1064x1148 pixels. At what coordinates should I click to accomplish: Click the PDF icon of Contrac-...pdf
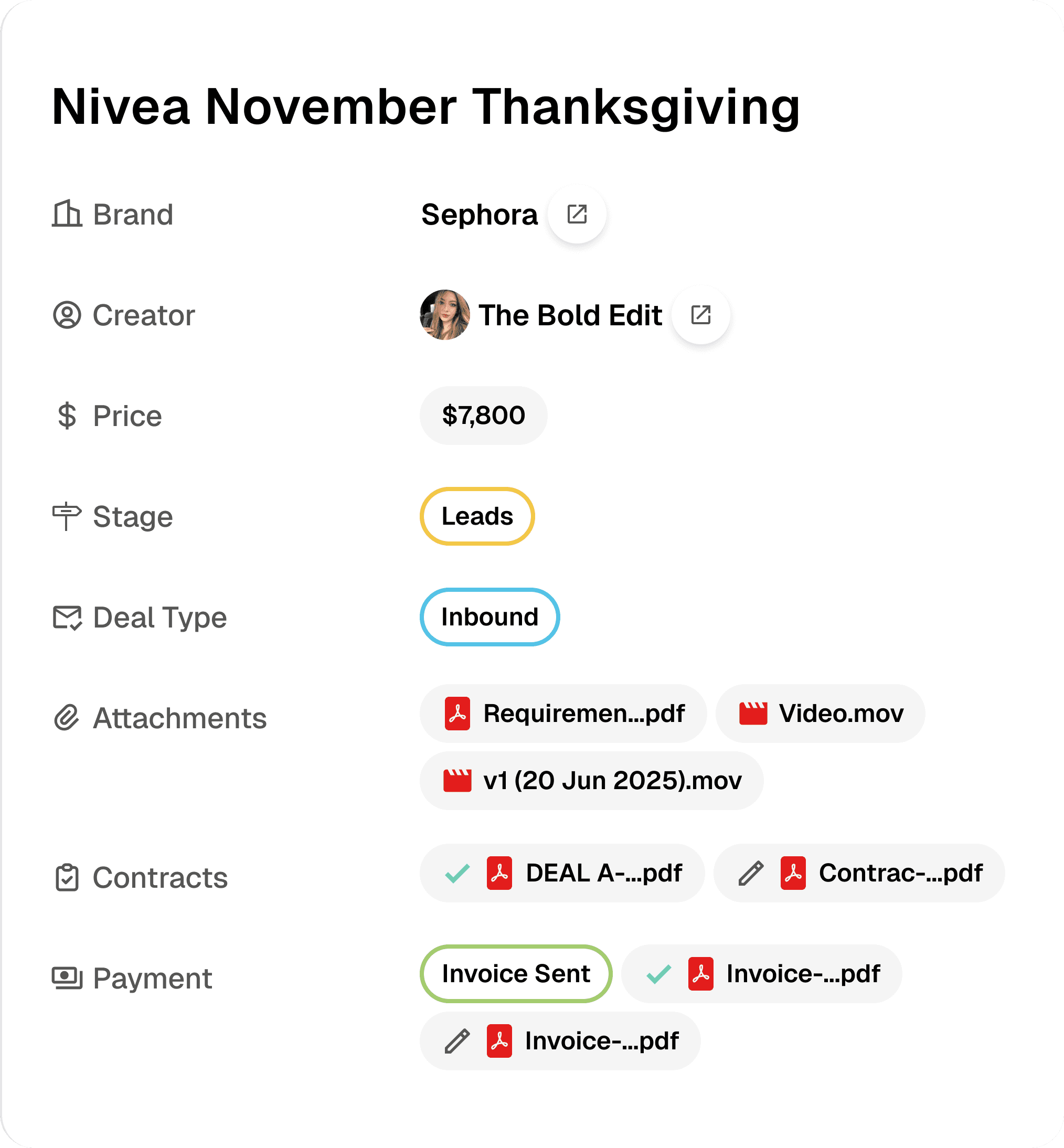(x=793, y=874)
